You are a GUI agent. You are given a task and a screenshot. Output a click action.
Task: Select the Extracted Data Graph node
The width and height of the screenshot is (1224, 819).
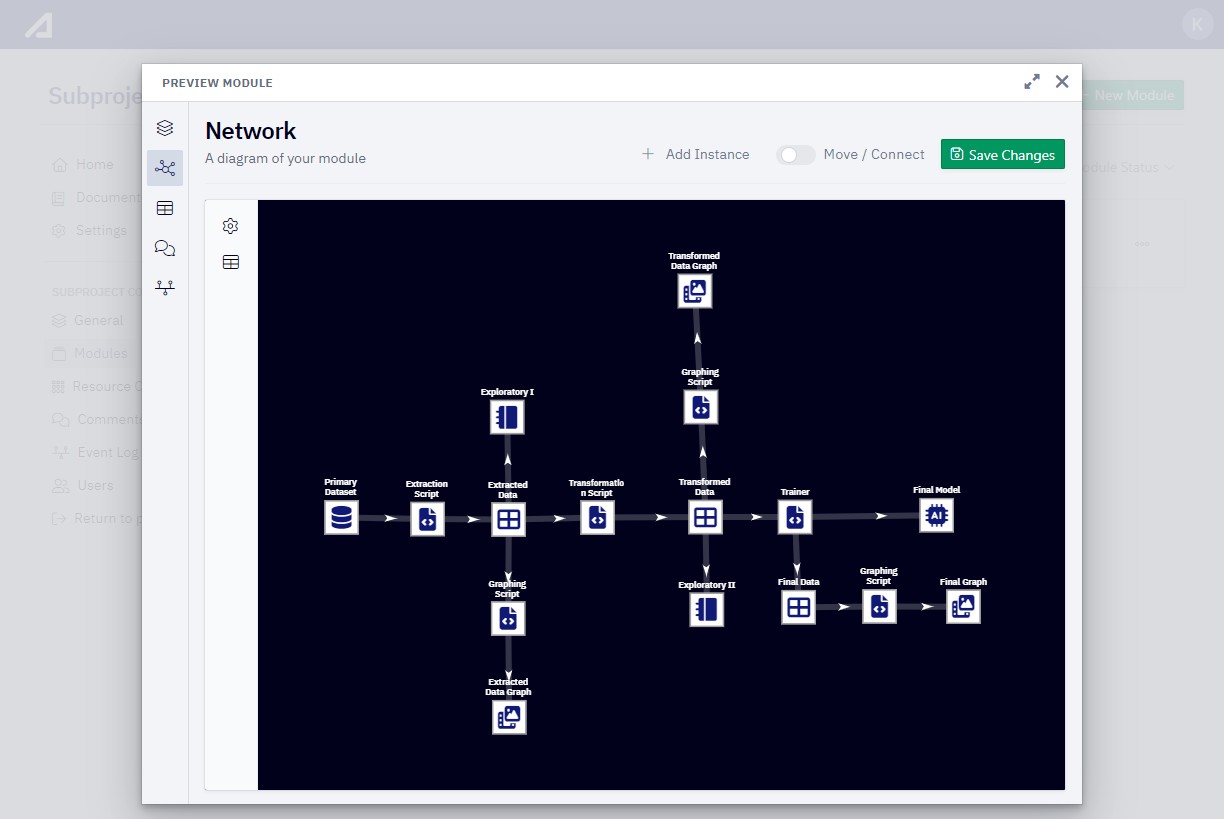coord(509,717)
